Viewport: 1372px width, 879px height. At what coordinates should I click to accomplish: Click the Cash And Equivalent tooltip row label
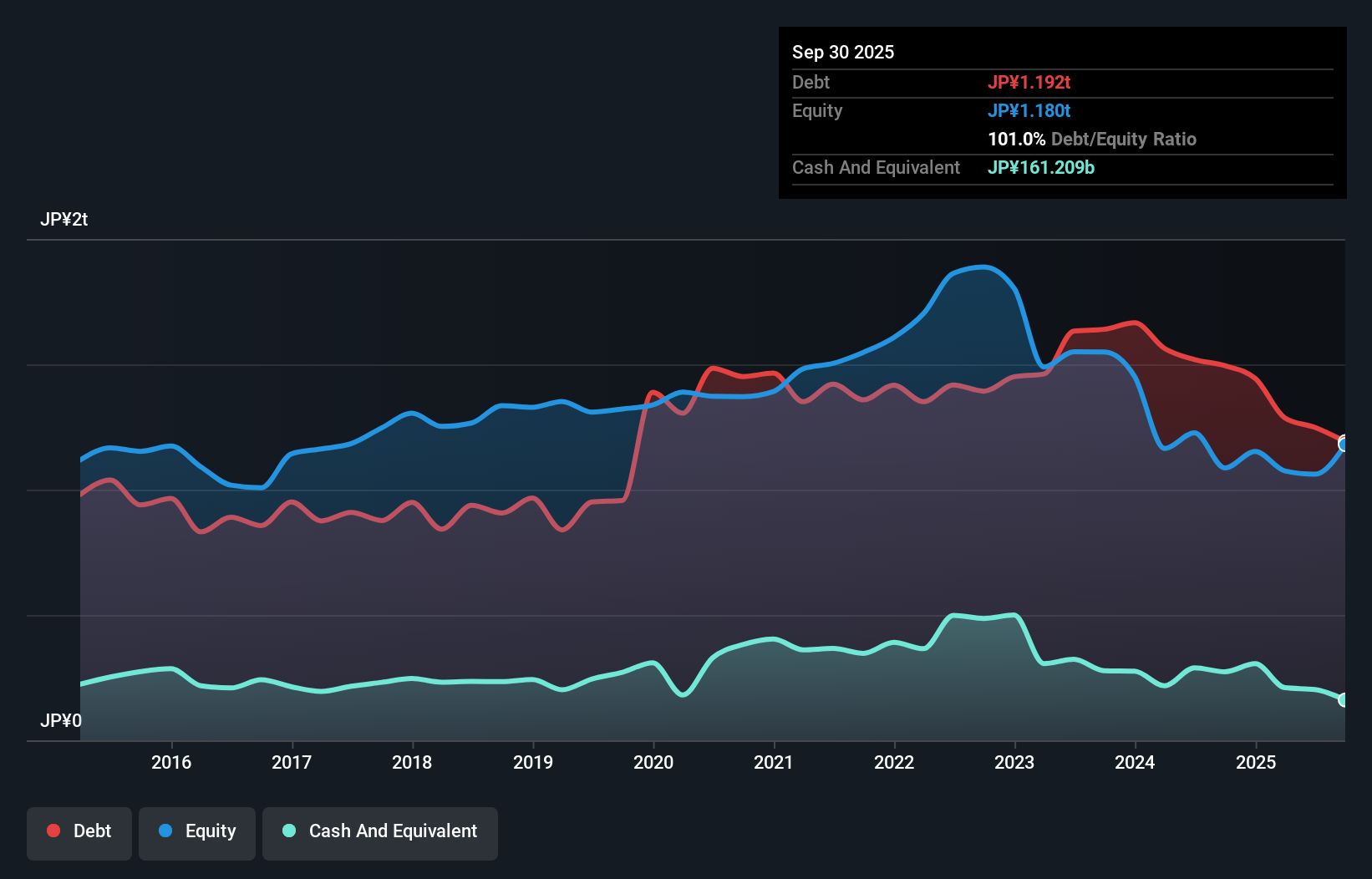tap(876, 167)
